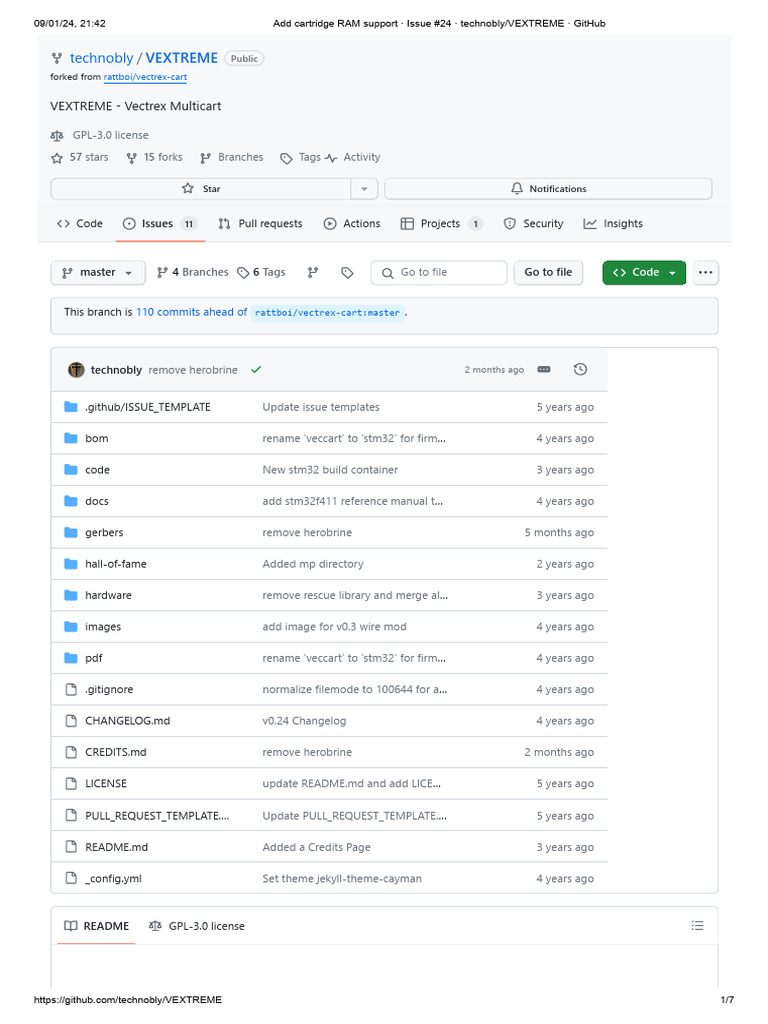Open the hardware folder
Image resolution: width=768 pixels, height=1024 pixels.
tap(108, 595)
